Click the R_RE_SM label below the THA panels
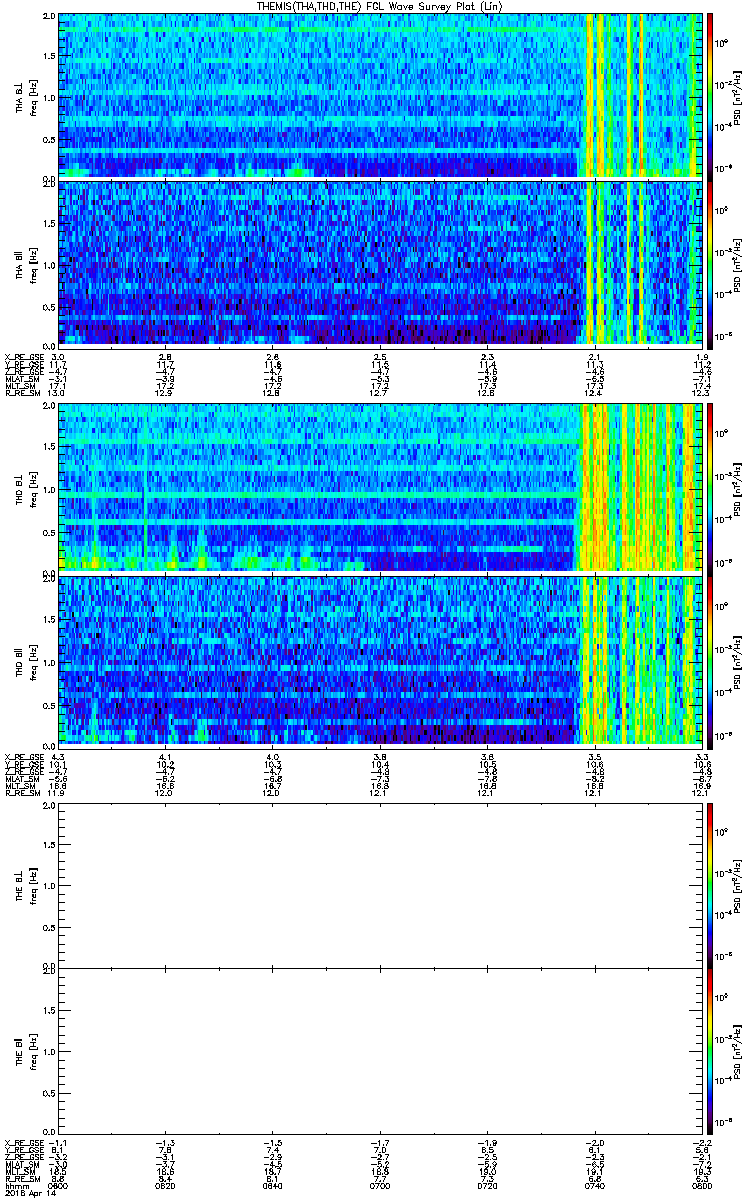The width and height of the screenshot is (750, 1200). [x=22, y=394]
